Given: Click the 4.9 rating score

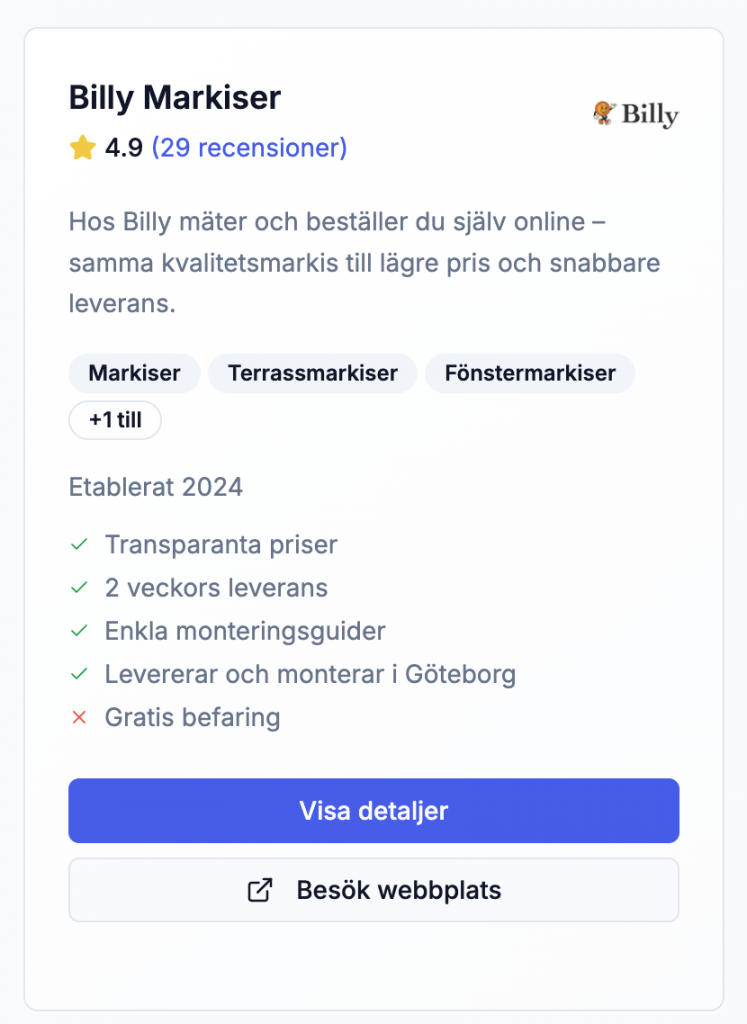Looking at the screenshot, I should pos(124,149).
